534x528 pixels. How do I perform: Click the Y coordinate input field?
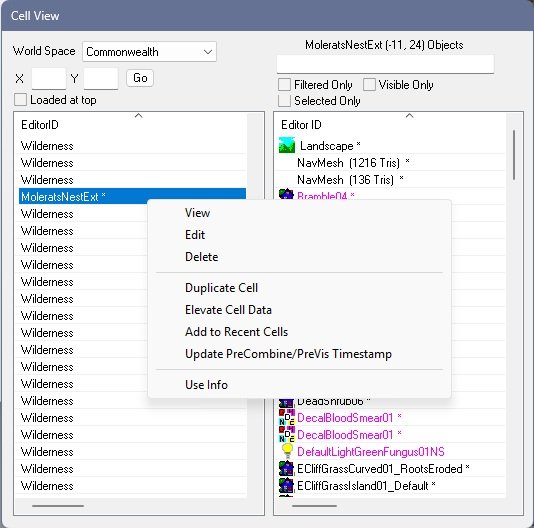(101, 79)
